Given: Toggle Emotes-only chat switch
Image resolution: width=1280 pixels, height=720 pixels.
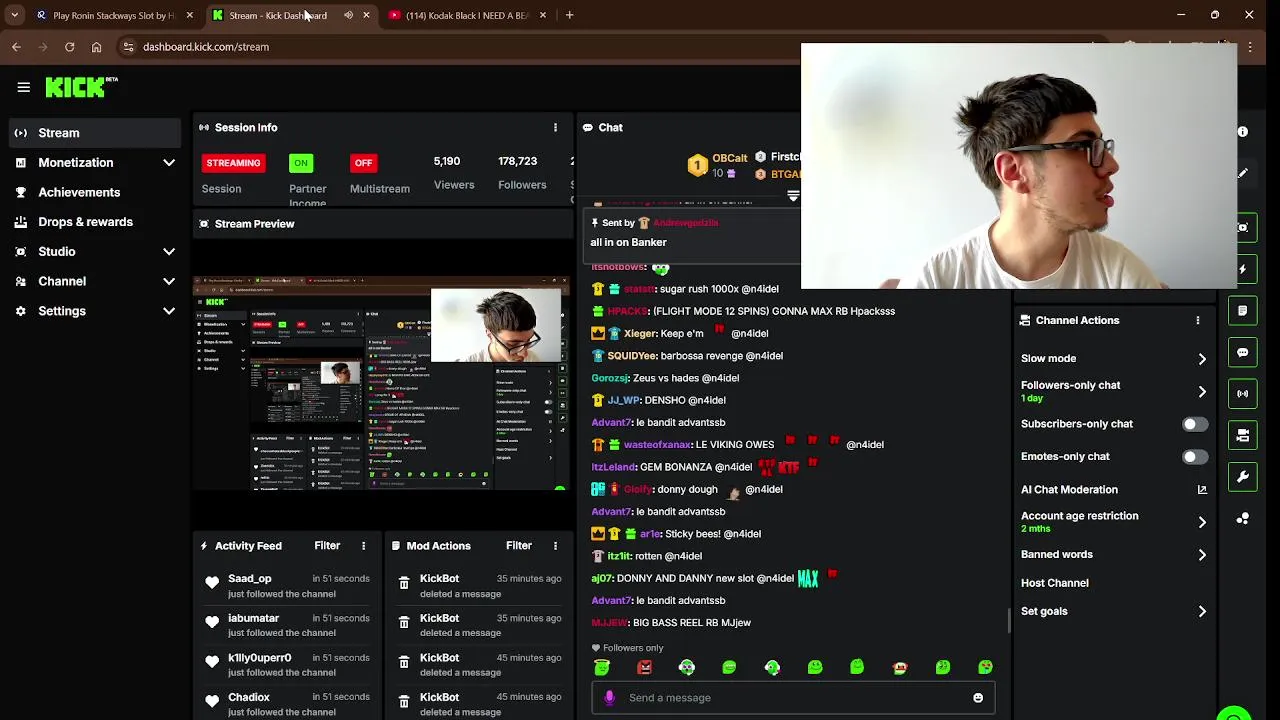Looking at the screenshot, I should [x=1195, y=457].
